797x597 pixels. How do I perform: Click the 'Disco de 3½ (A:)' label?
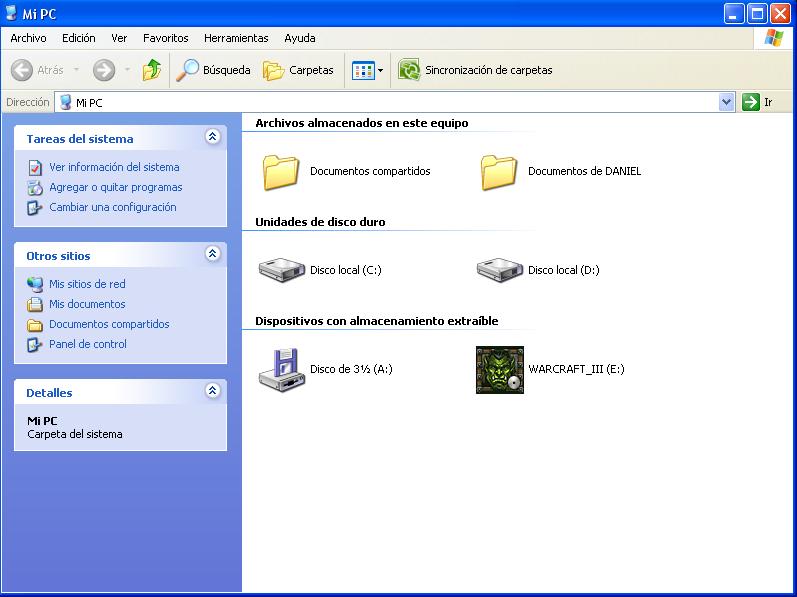pyautogui.click(x=351, y=369)
